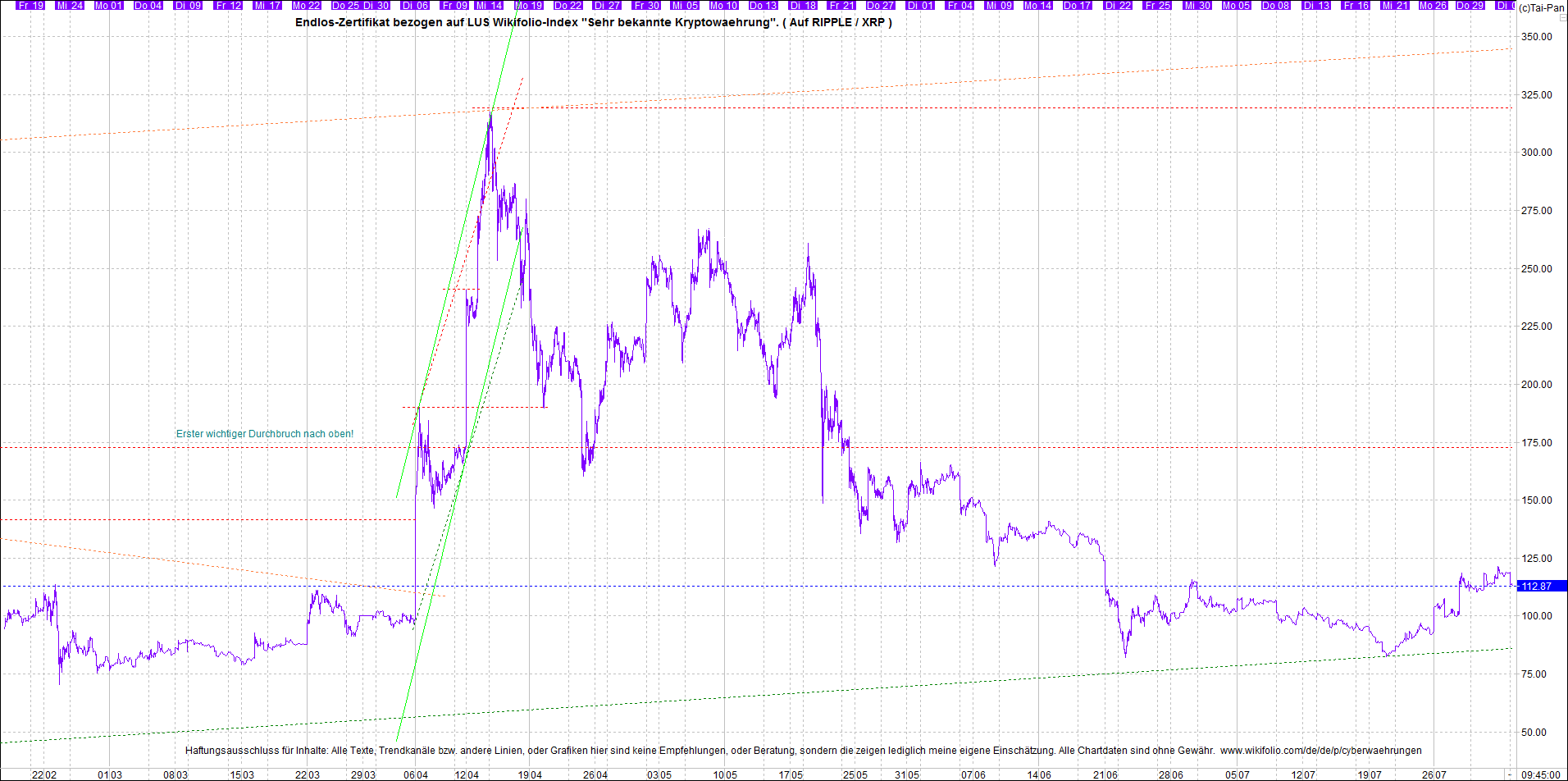Open the wikifolio.com URL in the disclaimer
Image resolution: width=1568 pixels, height=781 pixels.
click(1320, 751)
